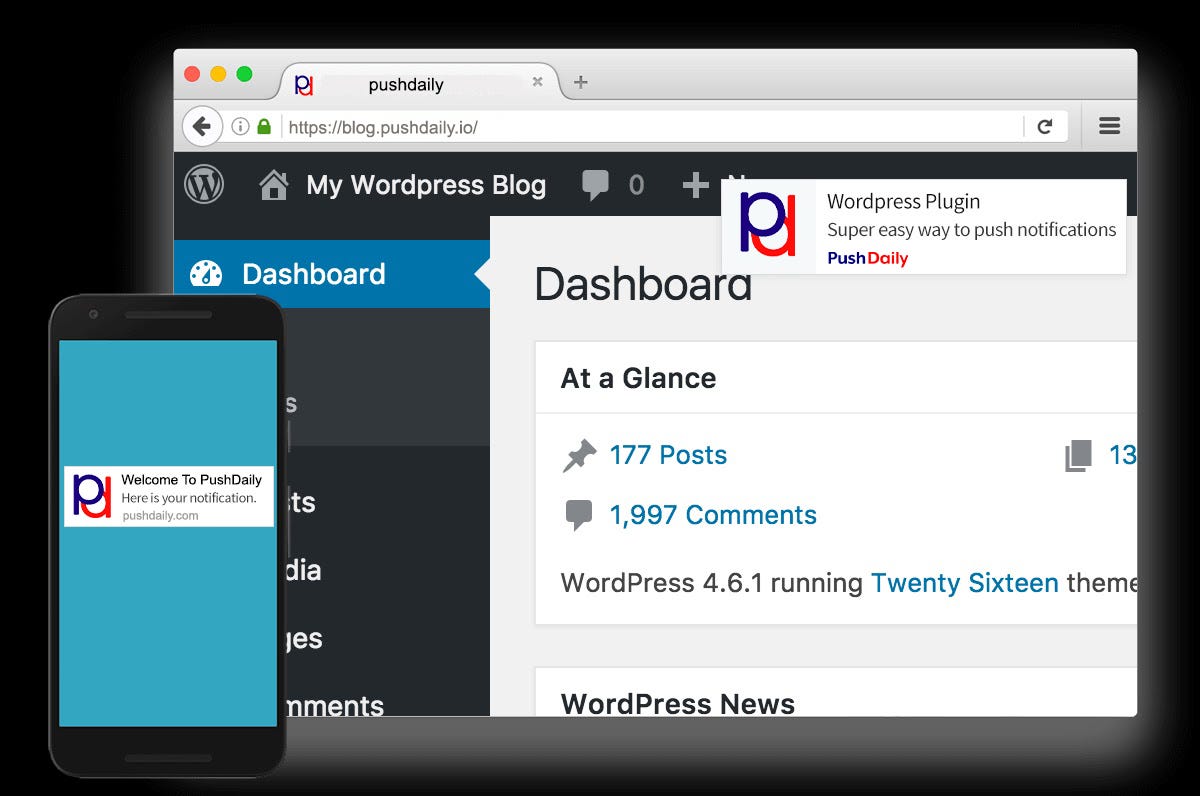Open a new tab with the plus button
The image size is (1200, 796).
(580, 82)
